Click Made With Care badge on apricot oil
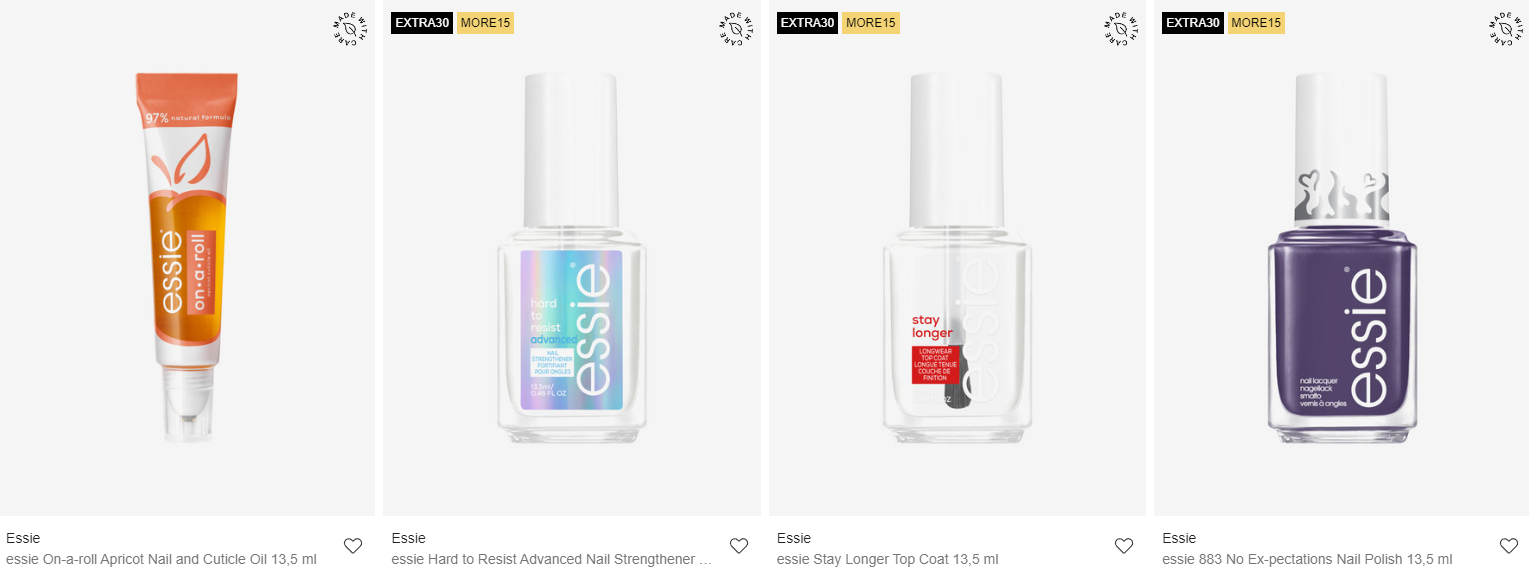 pos(350,28)
